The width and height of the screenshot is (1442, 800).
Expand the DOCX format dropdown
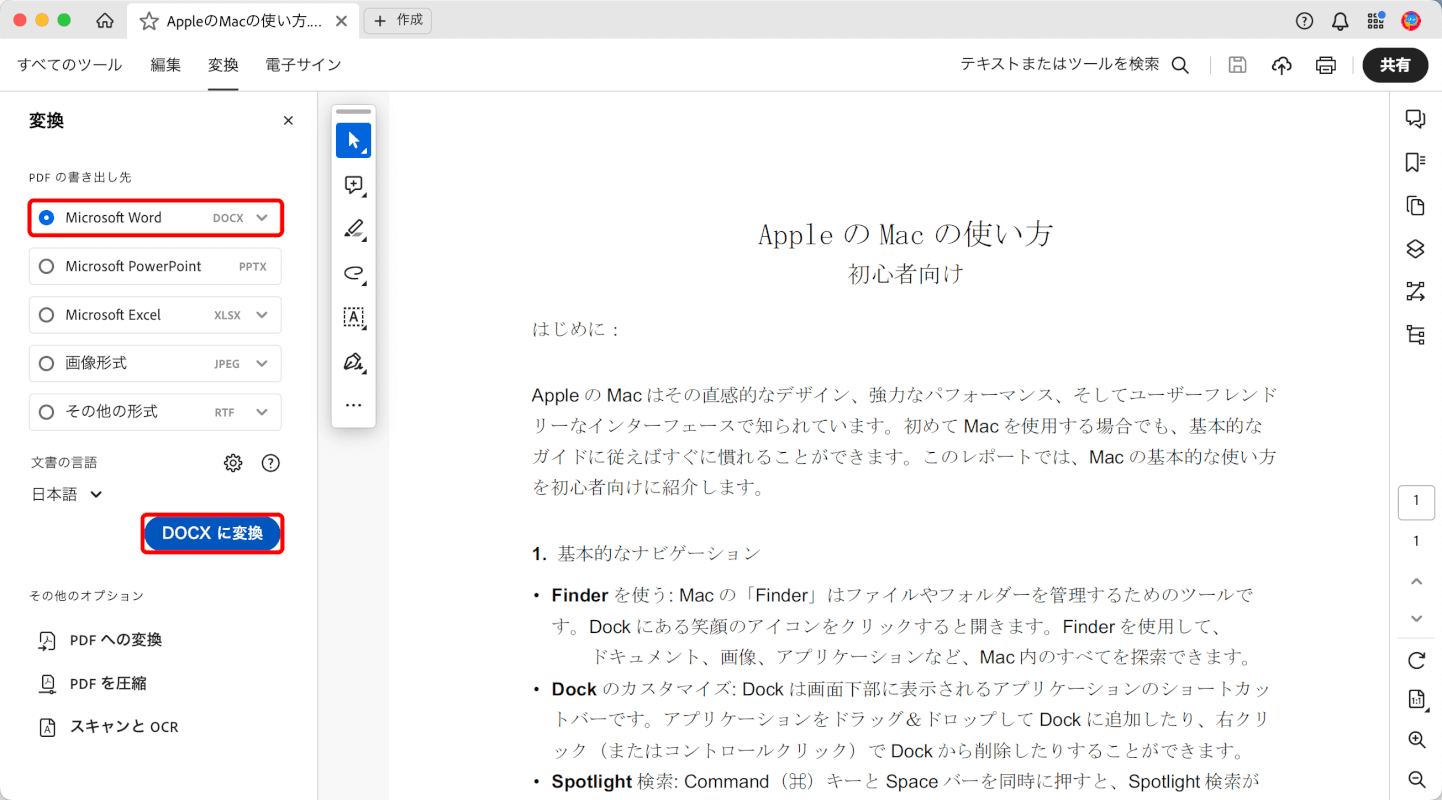262,218
